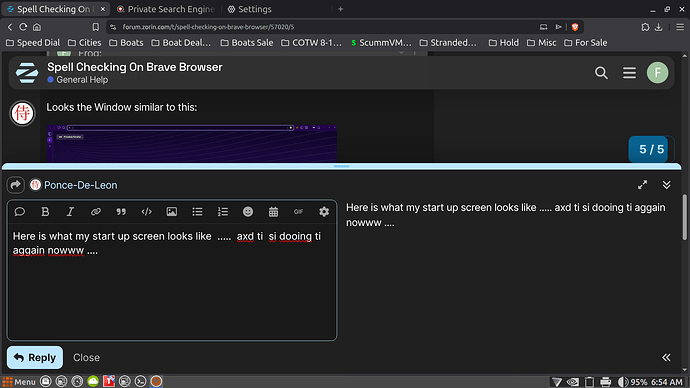
Task: Open the network icon in system tray
Action: pos(556,382)
